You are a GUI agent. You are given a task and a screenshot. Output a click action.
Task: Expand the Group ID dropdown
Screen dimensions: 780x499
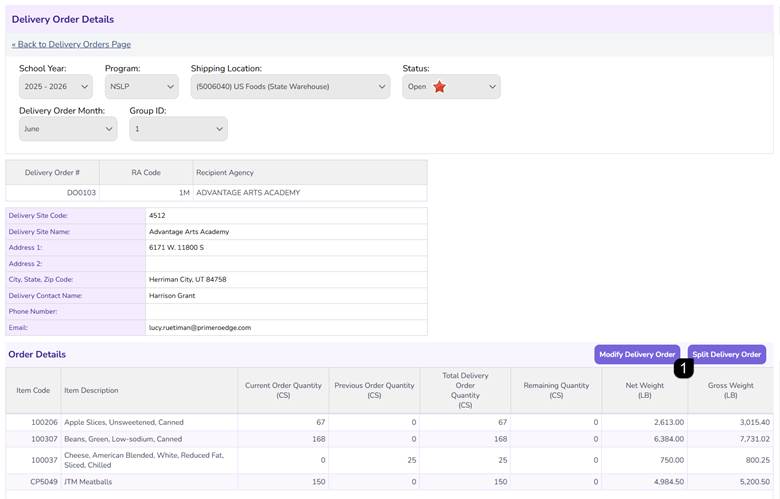coord(179,129)
